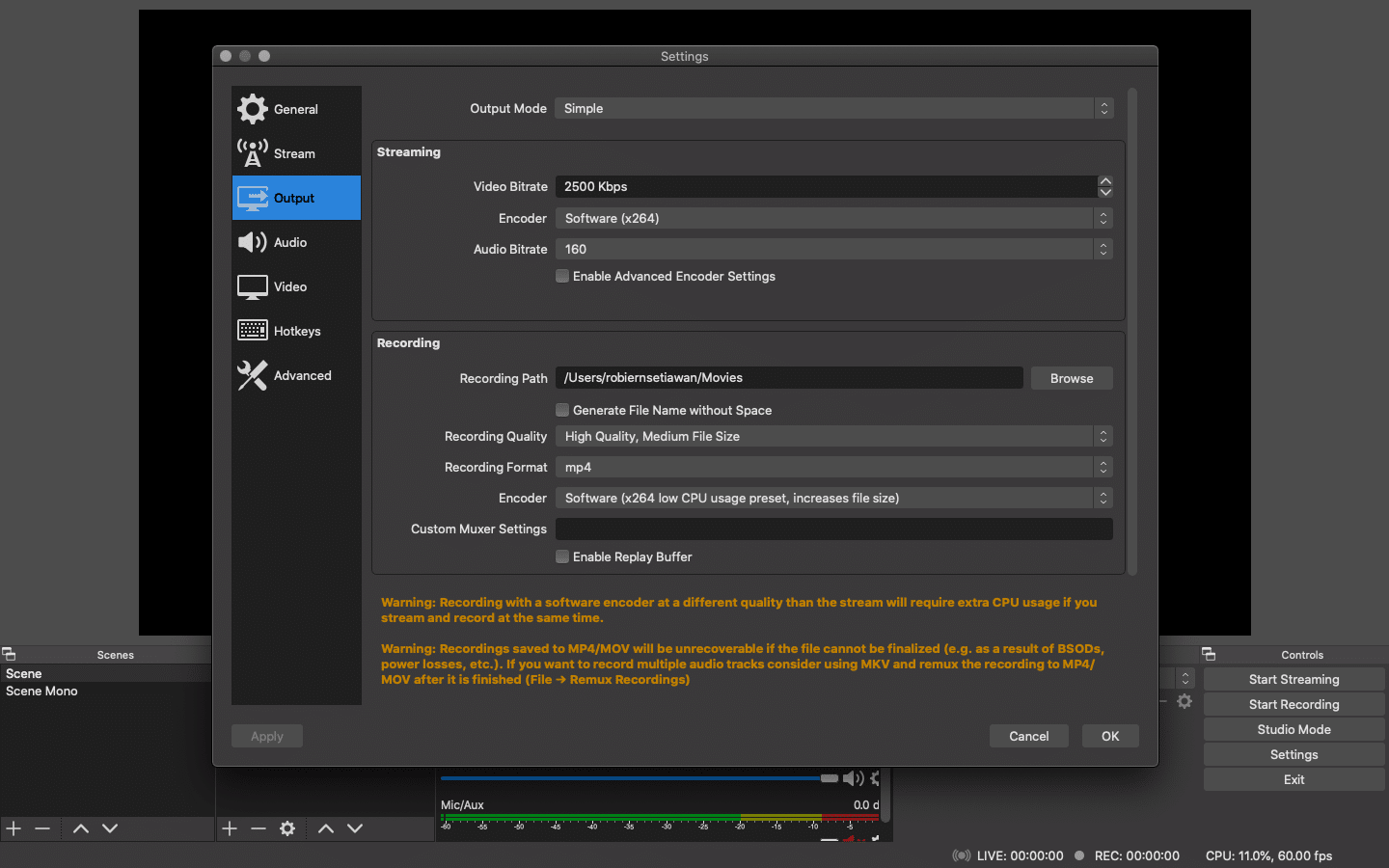Click the Recording Path input field

coord(789,377)
